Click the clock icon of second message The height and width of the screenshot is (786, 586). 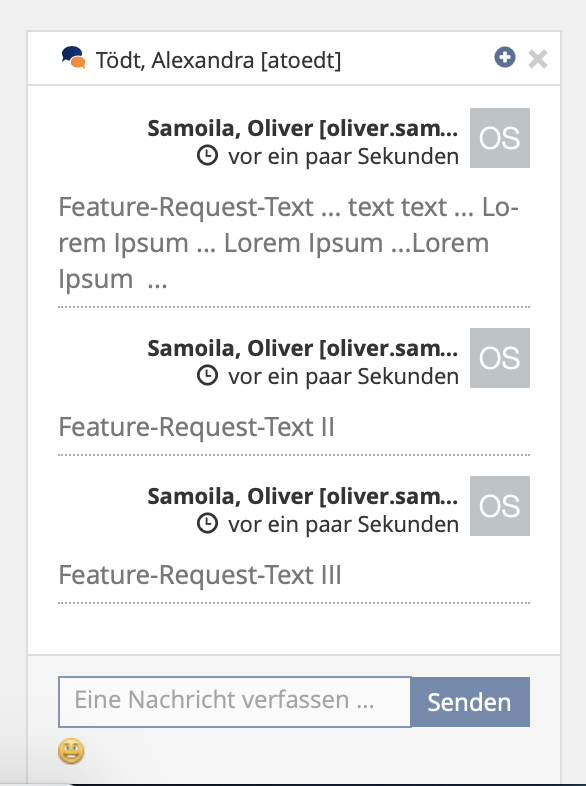pos(207,375)
